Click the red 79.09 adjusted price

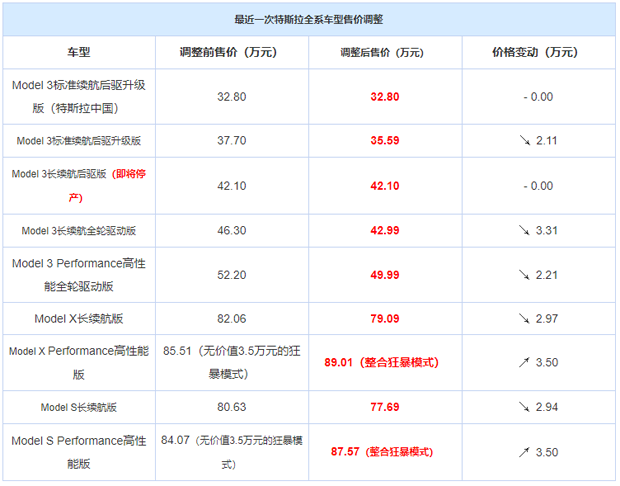click(x=385, y=318)
